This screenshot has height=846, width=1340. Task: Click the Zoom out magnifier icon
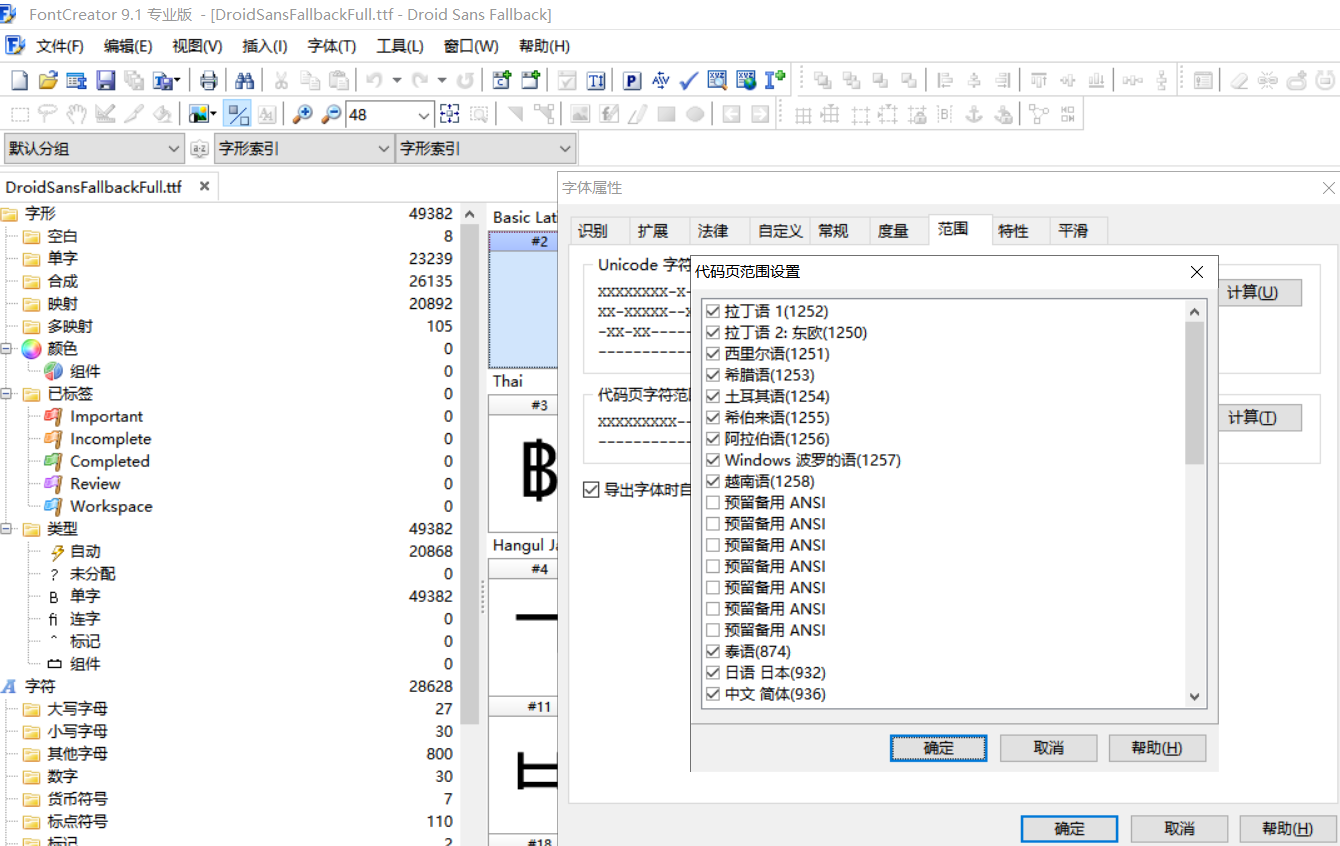click(331, 114)
